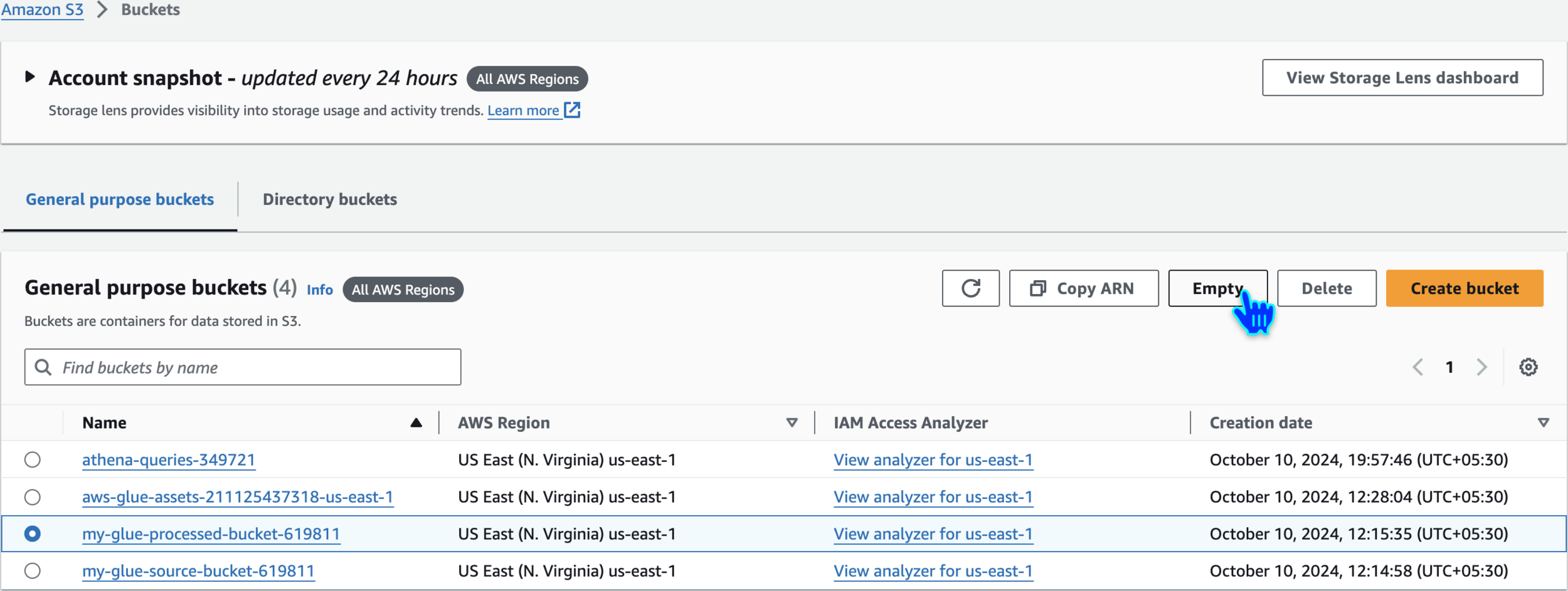Viewport: 1568px width, 591px height.
Task: Expand the Account snapshot section
Action: [x=29, y=77]
